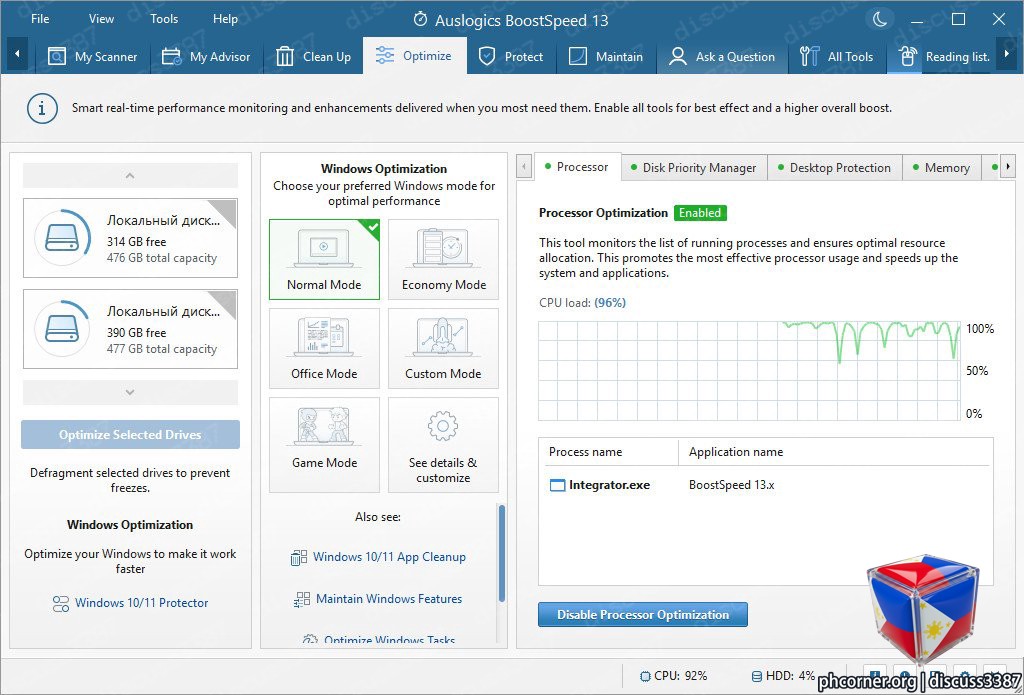Select Game Mode option
Screen dimensions: 1024x695
[x=325, y=445]
